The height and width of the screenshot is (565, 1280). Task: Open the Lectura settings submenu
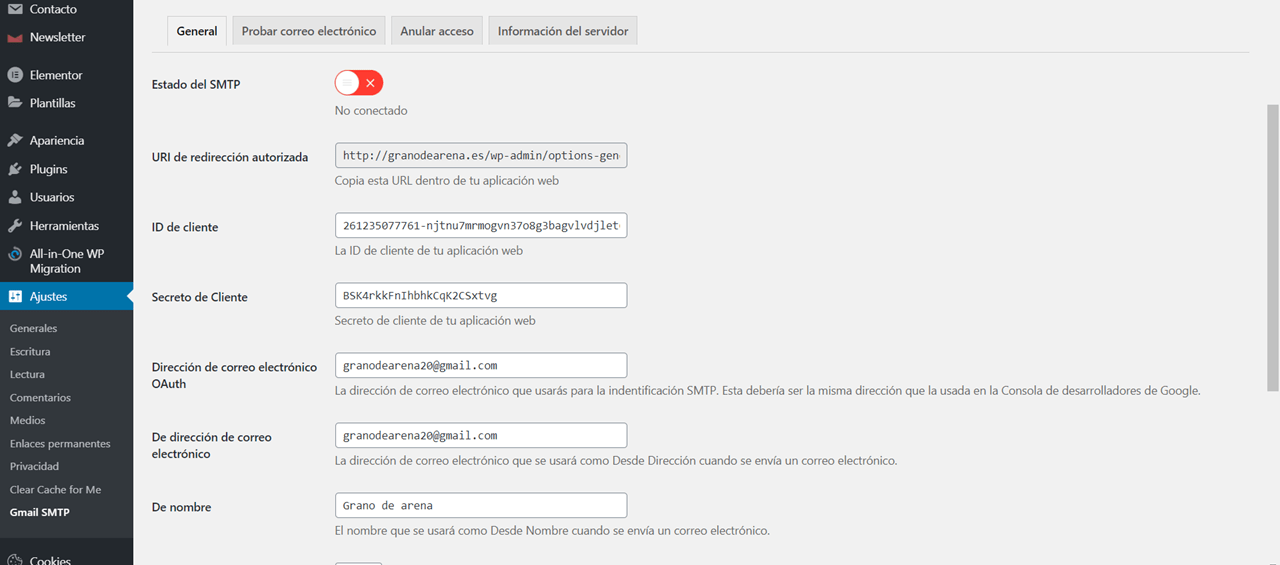click(27, 374)
